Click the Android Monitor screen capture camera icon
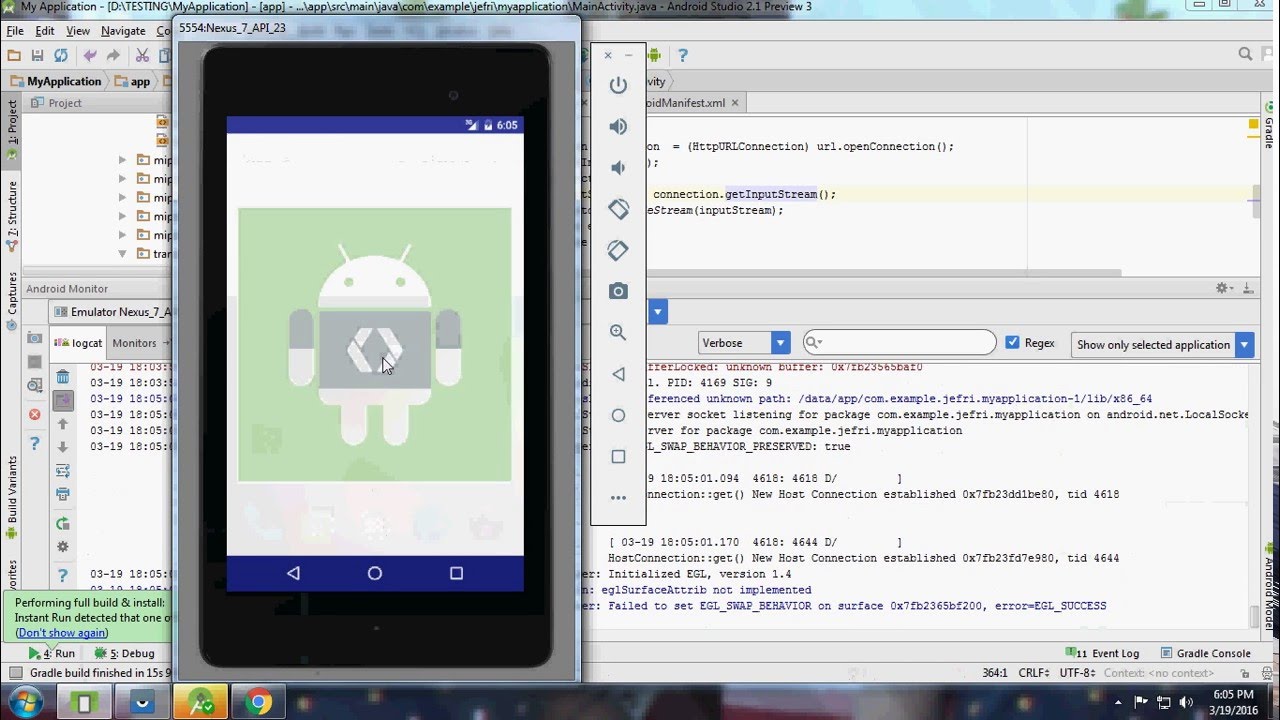Viewport: 1280px width, 720px height. (35, 338)
